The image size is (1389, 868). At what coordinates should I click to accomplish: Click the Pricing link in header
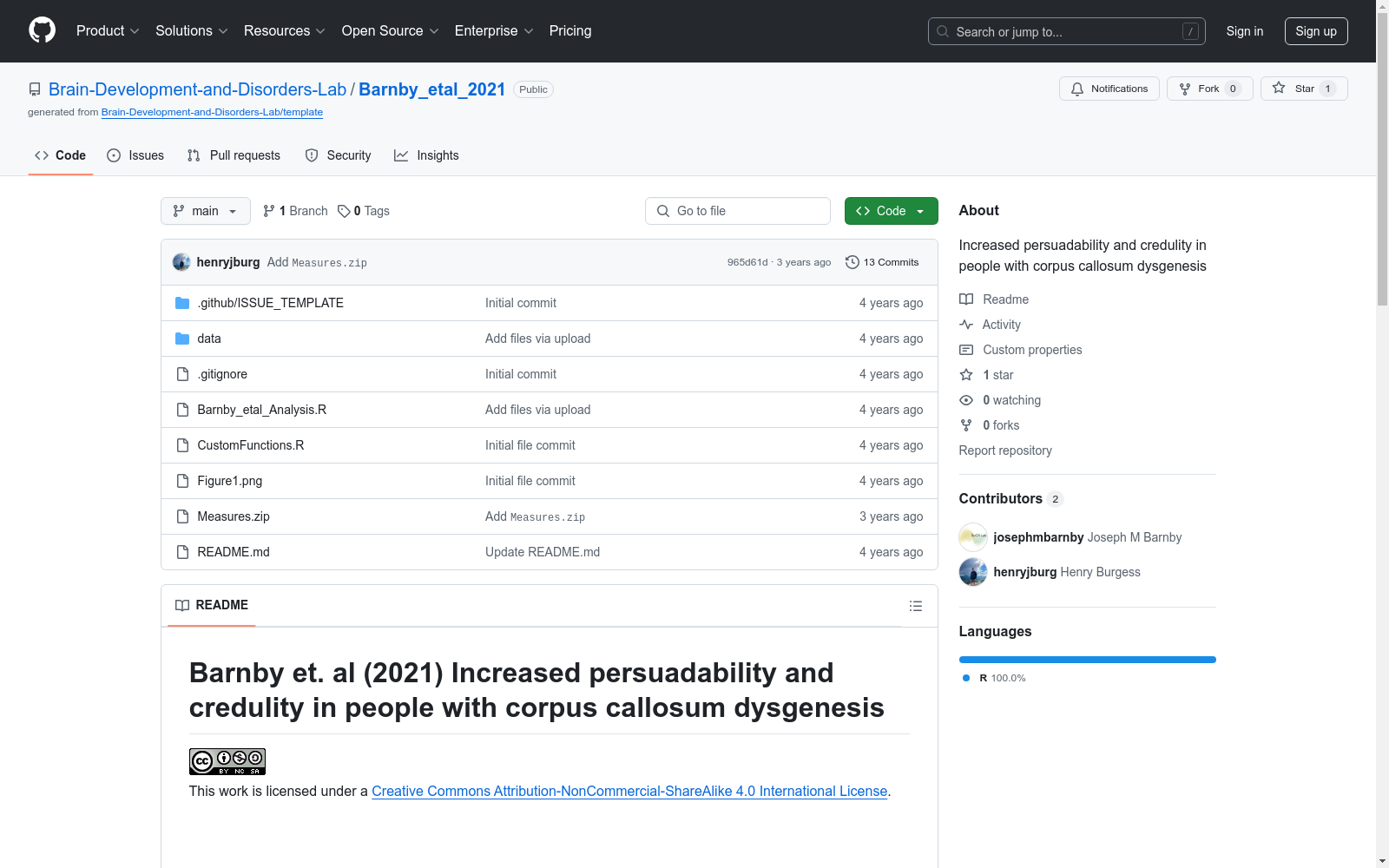pos(570,31)
